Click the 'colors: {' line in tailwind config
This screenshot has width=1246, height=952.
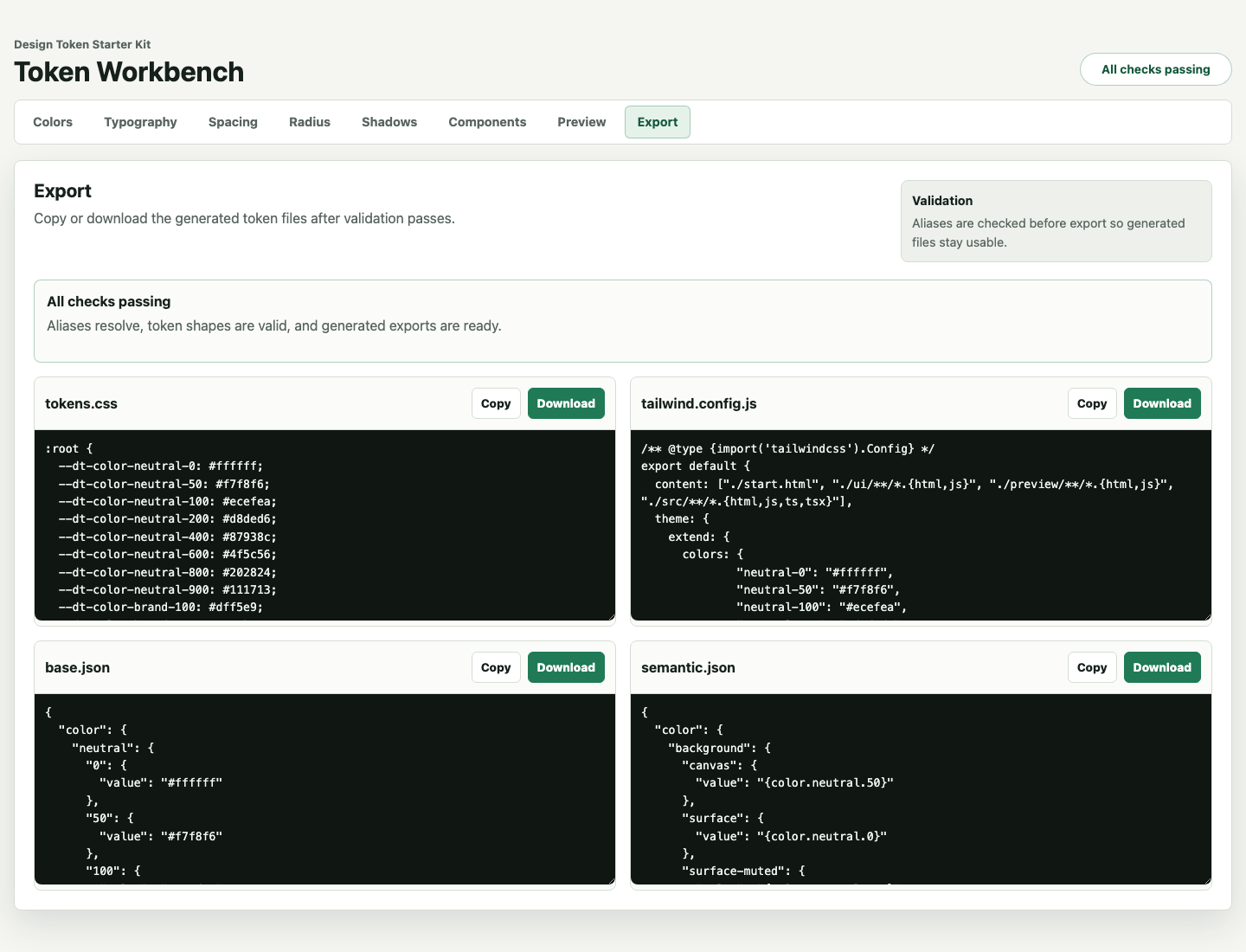(x=713, y=554)
